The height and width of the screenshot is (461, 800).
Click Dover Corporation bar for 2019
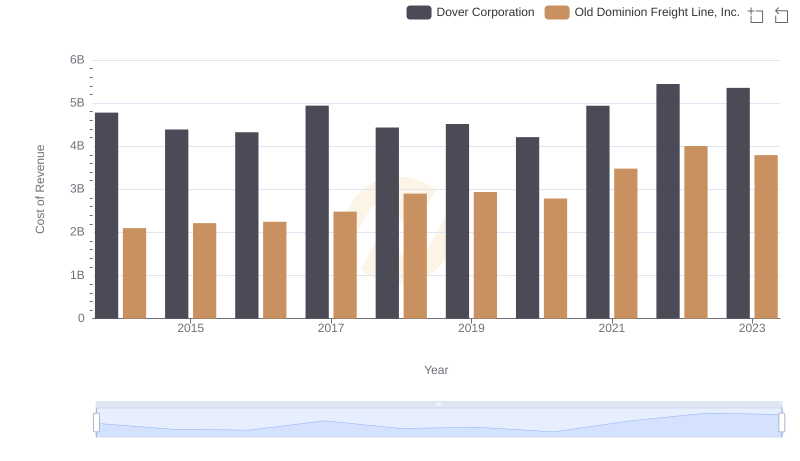(x=457, y=221)
